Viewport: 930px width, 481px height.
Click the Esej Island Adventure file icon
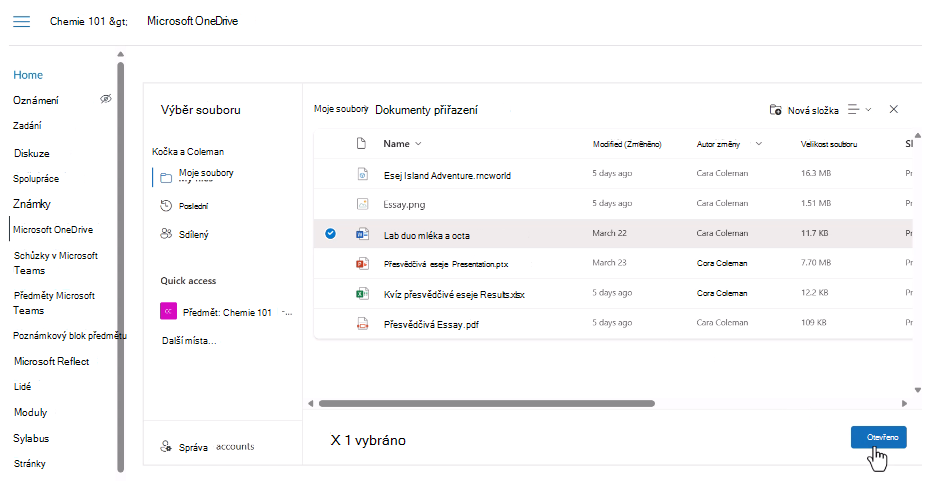coord(362,174)
